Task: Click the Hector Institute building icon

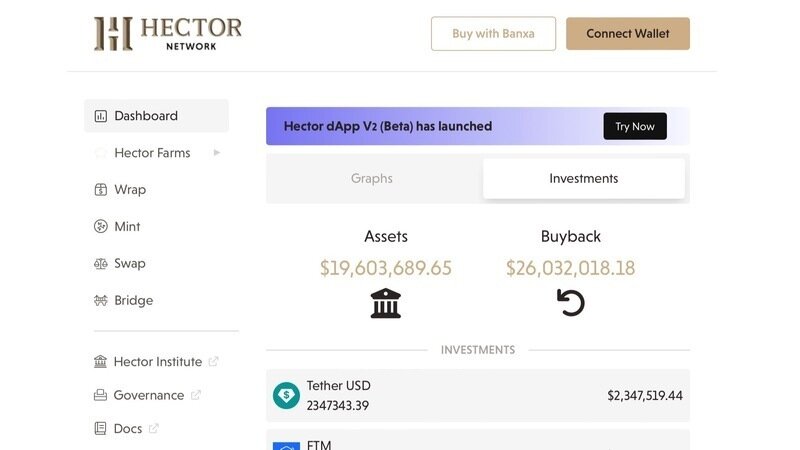Action: pos(100,362)
